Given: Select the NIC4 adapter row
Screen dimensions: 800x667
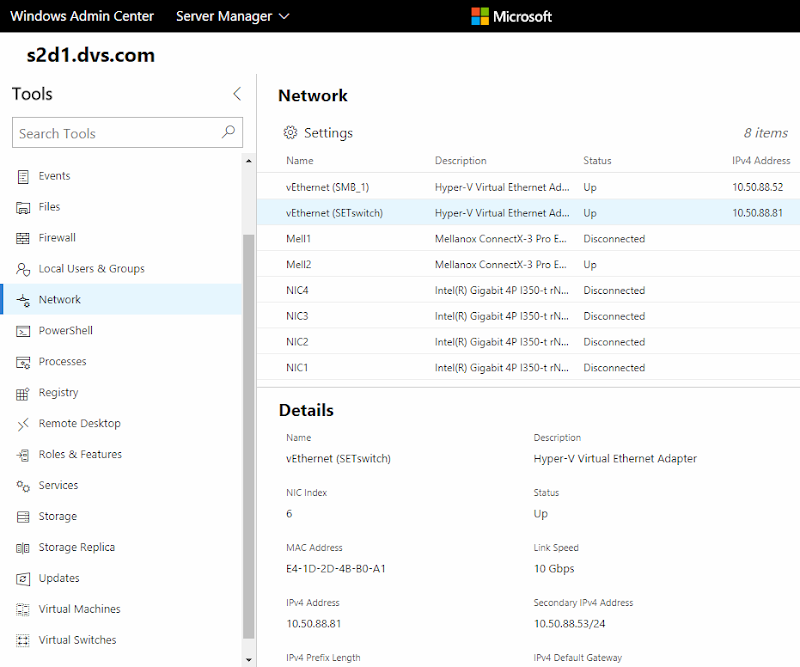Looking at the screenshot, I should 528,290.
